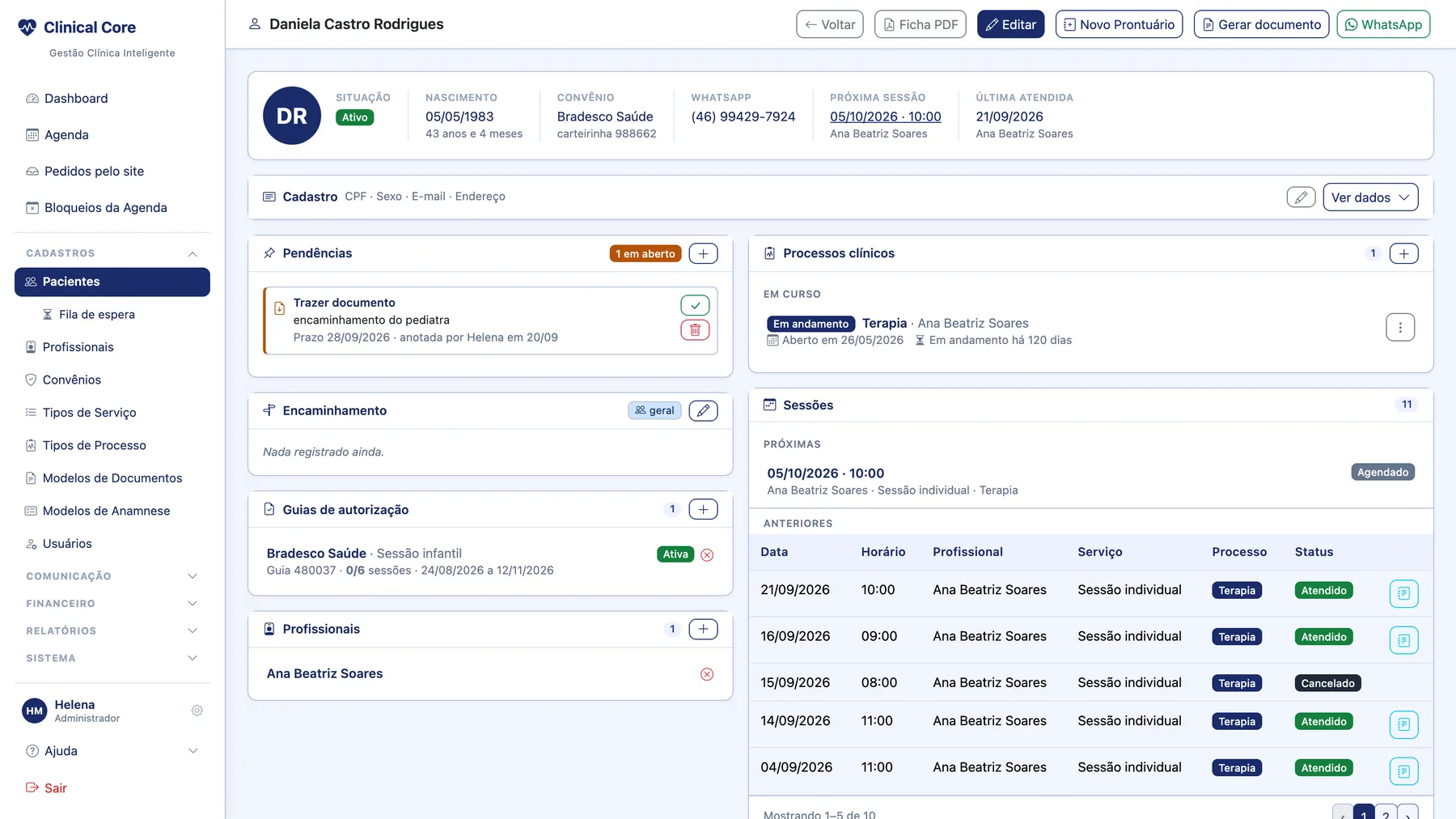
Task: Toggle the geral visibility badge on Encaminhamento
Action: click(654, 410)
